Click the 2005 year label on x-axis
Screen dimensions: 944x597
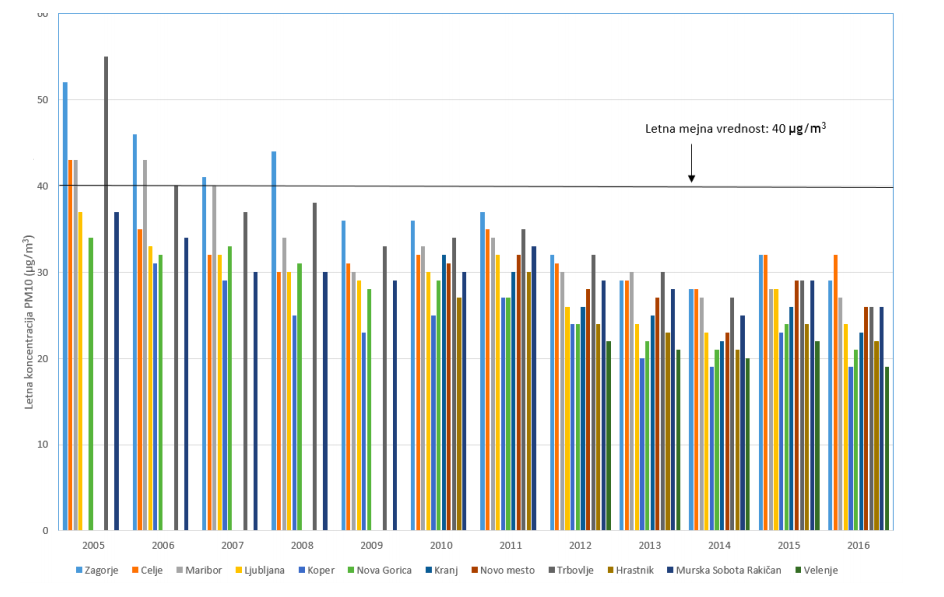point(93,545)
